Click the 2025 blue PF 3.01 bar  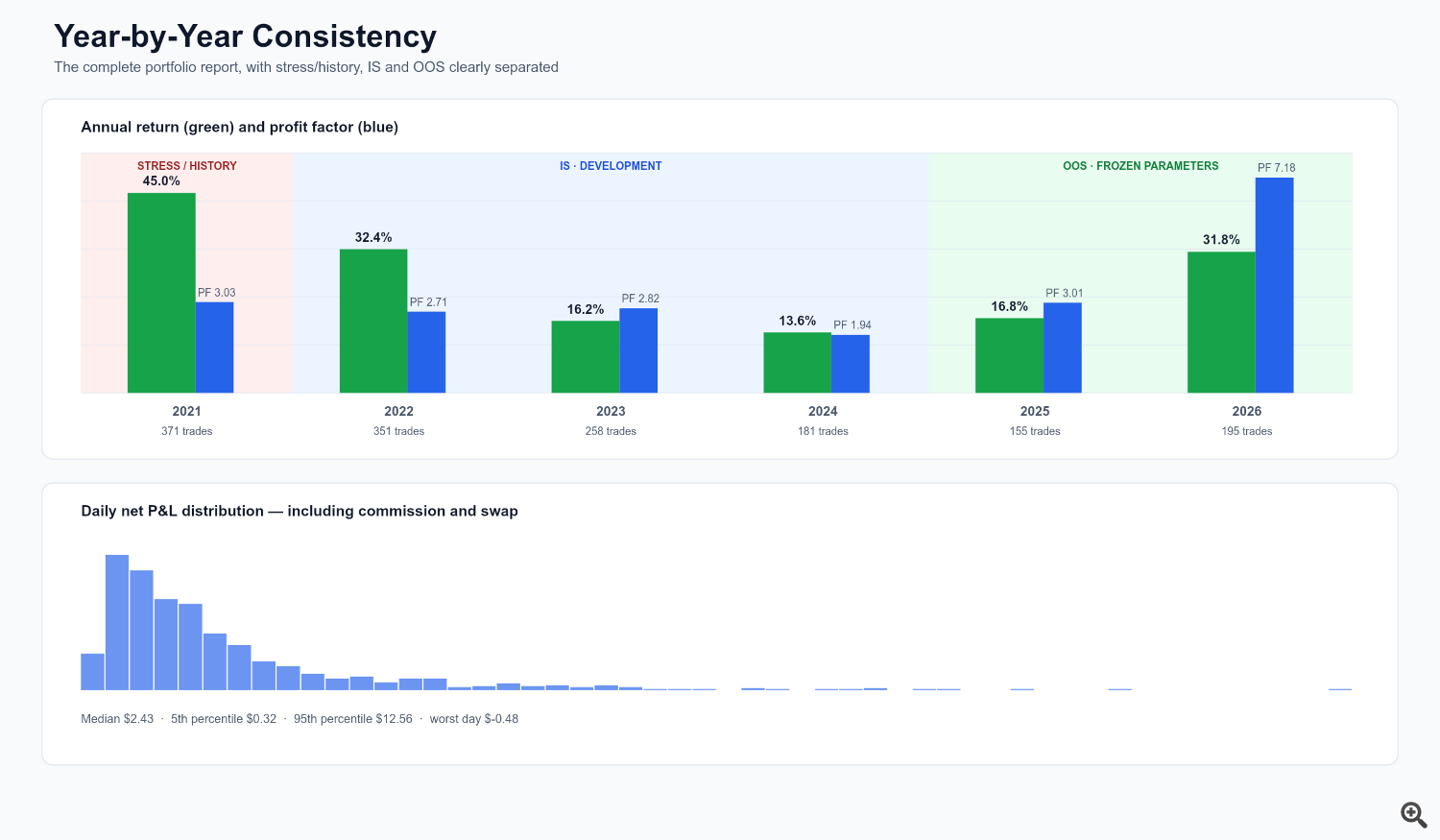click(x=1063, y=348)
